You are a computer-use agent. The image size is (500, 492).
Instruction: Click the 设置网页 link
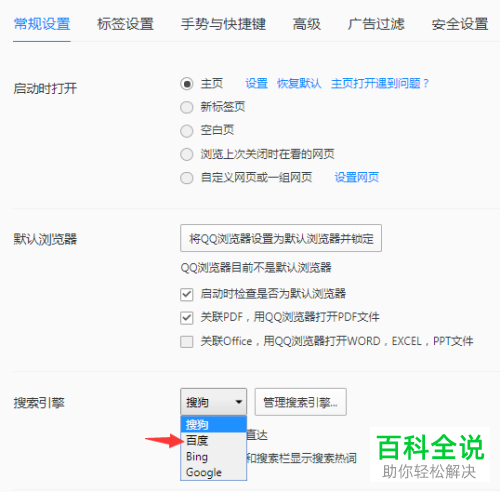tap(357, 177)
